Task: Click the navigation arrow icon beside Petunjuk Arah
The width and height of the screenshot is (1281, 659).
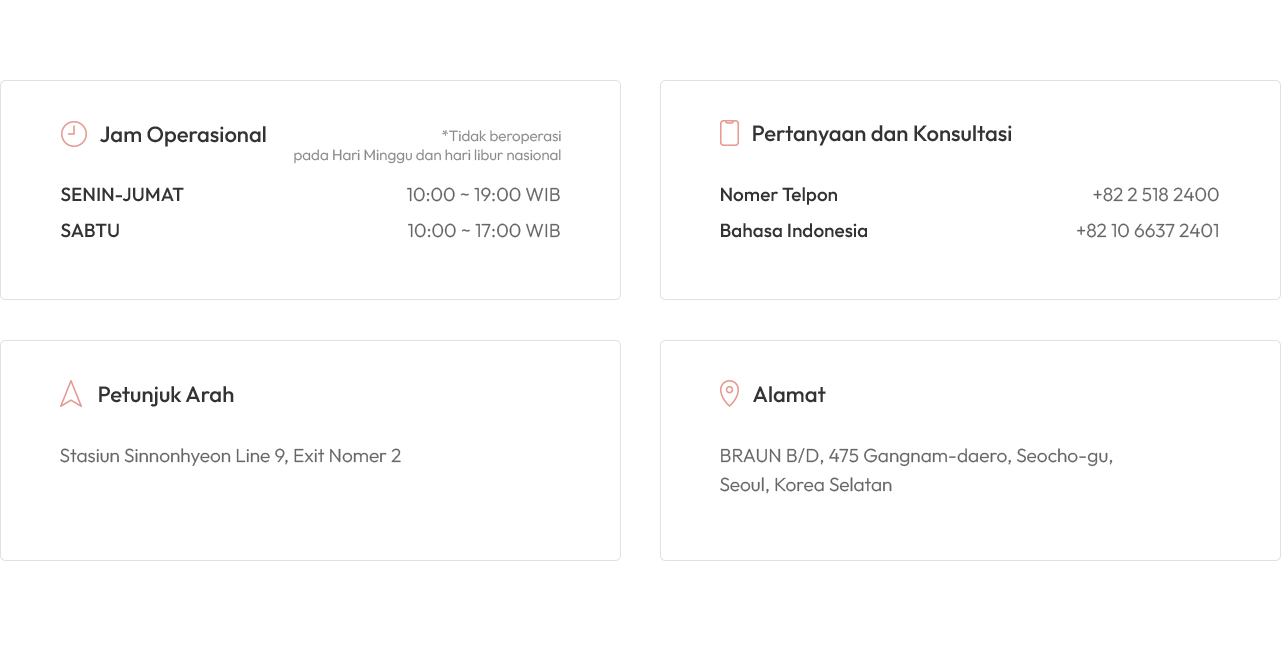Action: [71, 394]
